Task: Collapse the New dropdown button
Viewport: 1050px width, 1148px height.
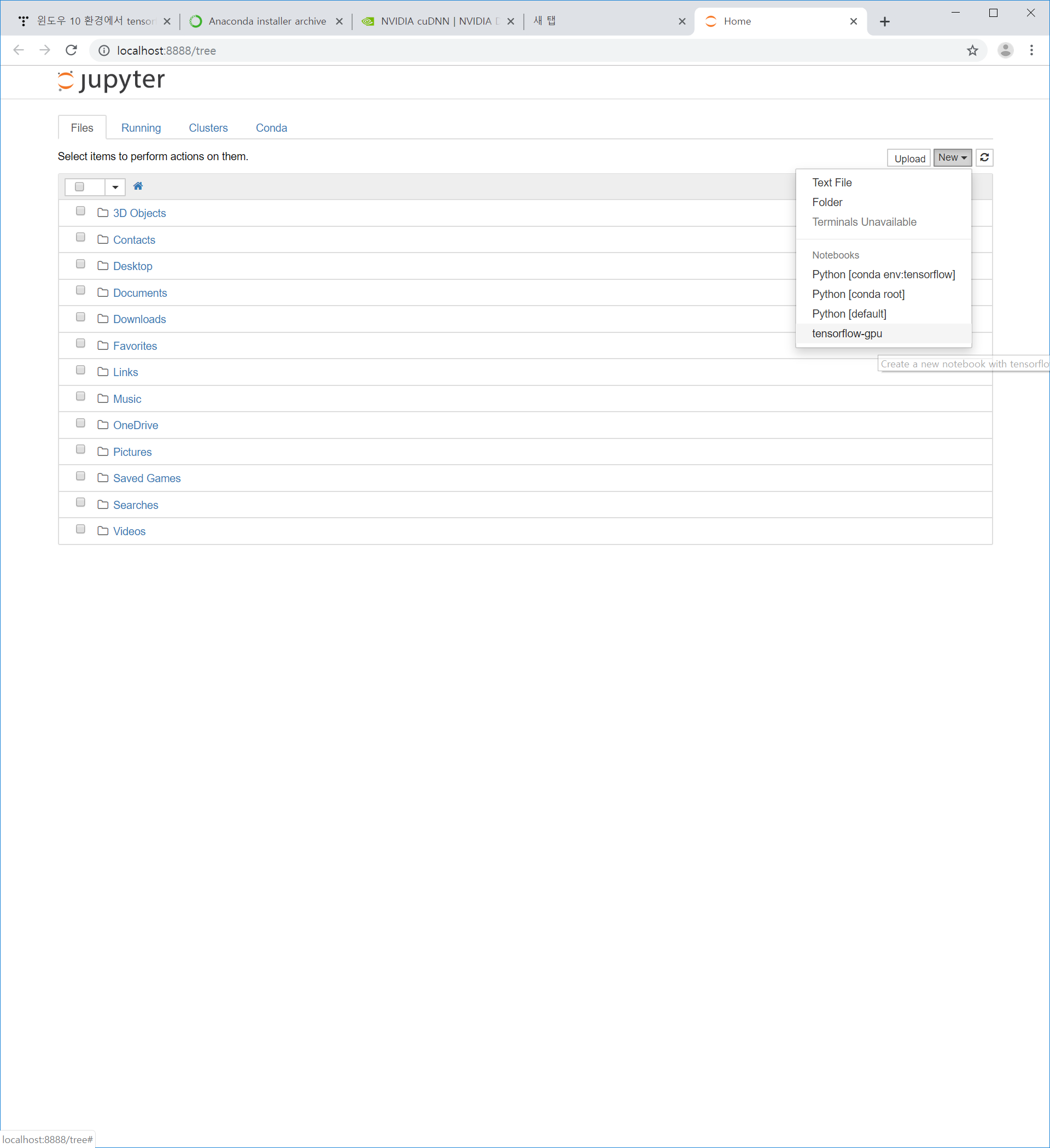Action: (952, 158)
